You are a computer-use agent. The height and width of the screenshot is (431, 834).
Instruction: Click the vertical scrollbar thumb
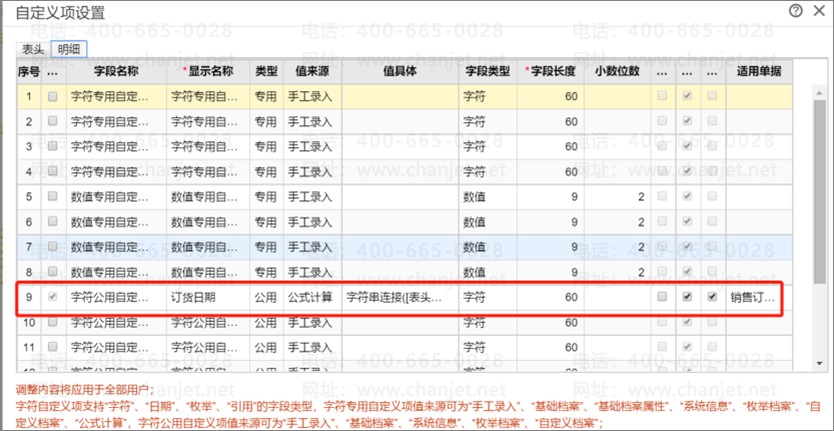820,191
